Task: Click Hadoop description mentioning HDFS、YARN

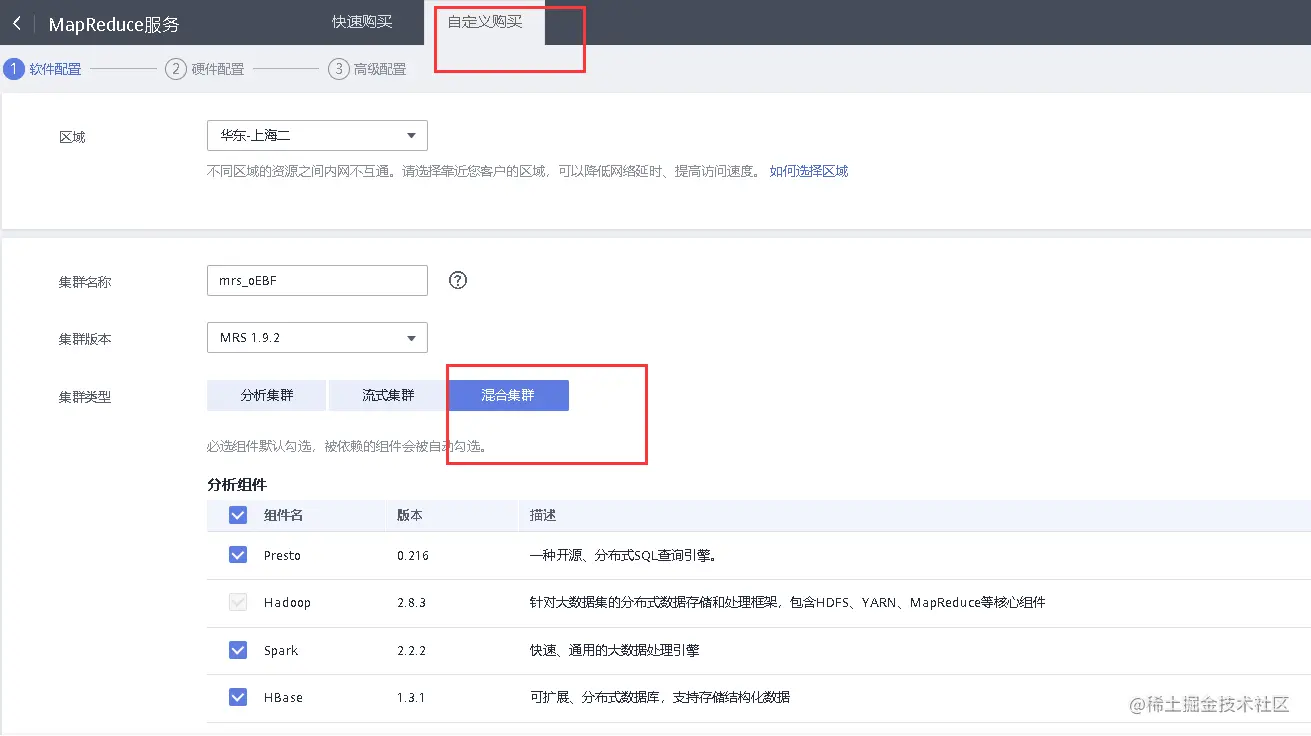Action: [x=787, y=603]
